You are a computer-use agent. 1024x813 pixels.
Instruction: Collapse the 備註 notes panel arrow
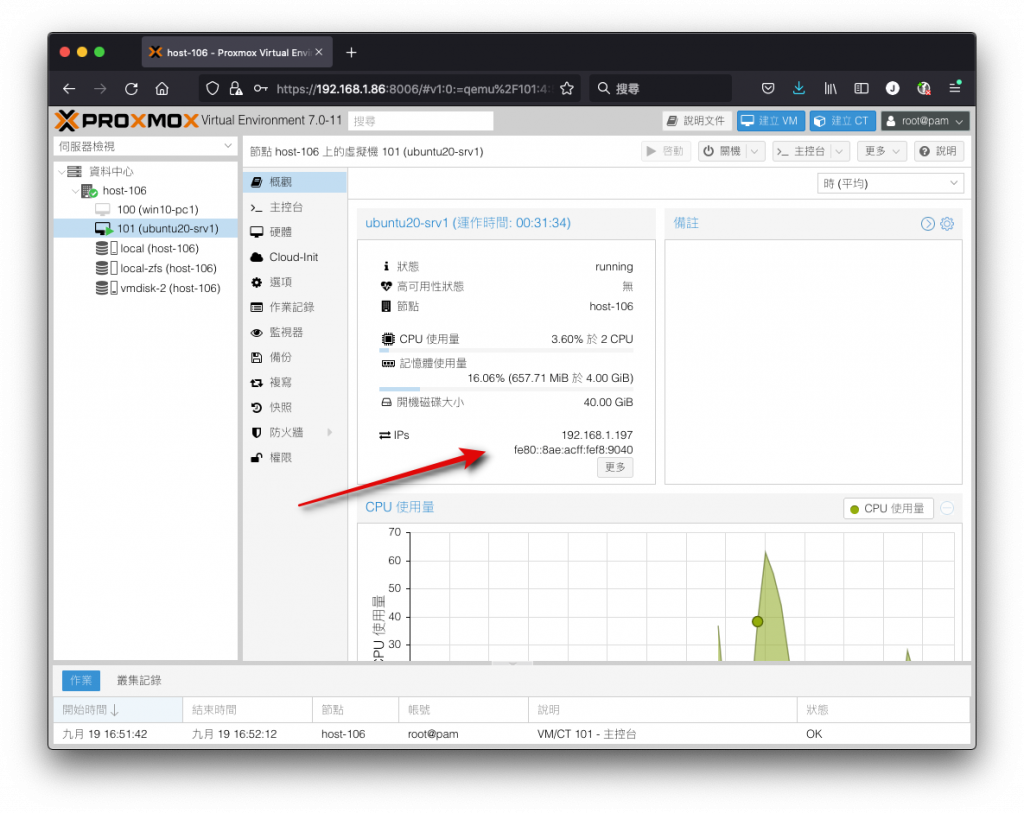pyautogui.click(x=927, y=224)
